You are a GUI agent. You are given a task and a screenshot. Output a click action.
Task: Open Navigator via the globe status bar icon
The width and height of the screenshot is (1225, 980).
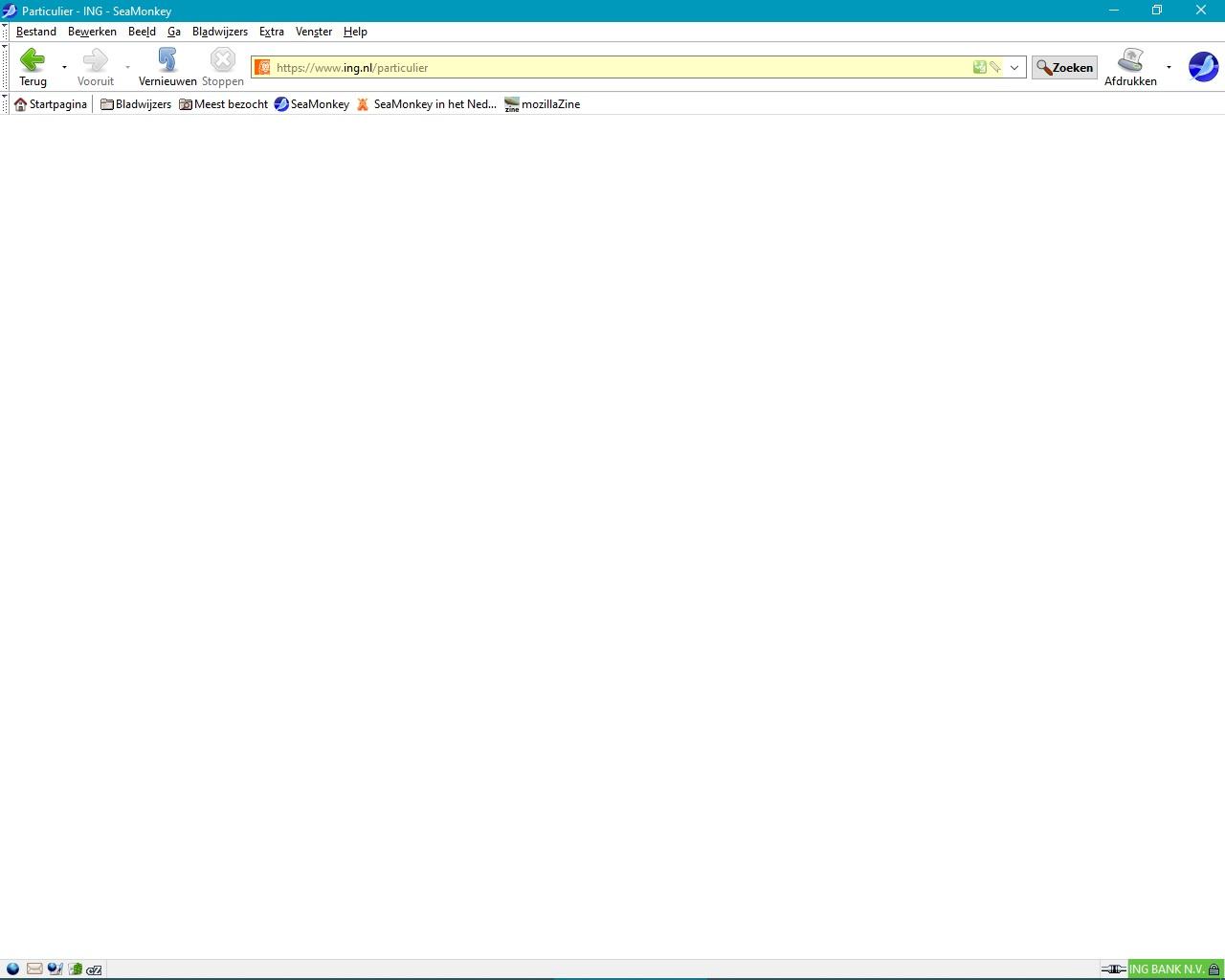tap(12, 969)
